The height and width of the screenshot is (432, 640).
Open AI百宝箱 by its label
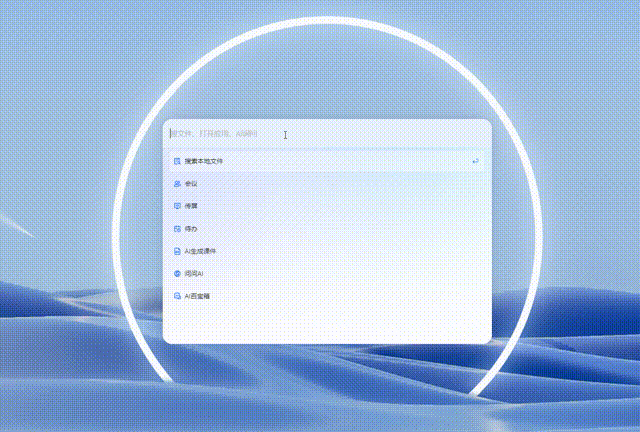pyautogui.click(x=197, y=296)
